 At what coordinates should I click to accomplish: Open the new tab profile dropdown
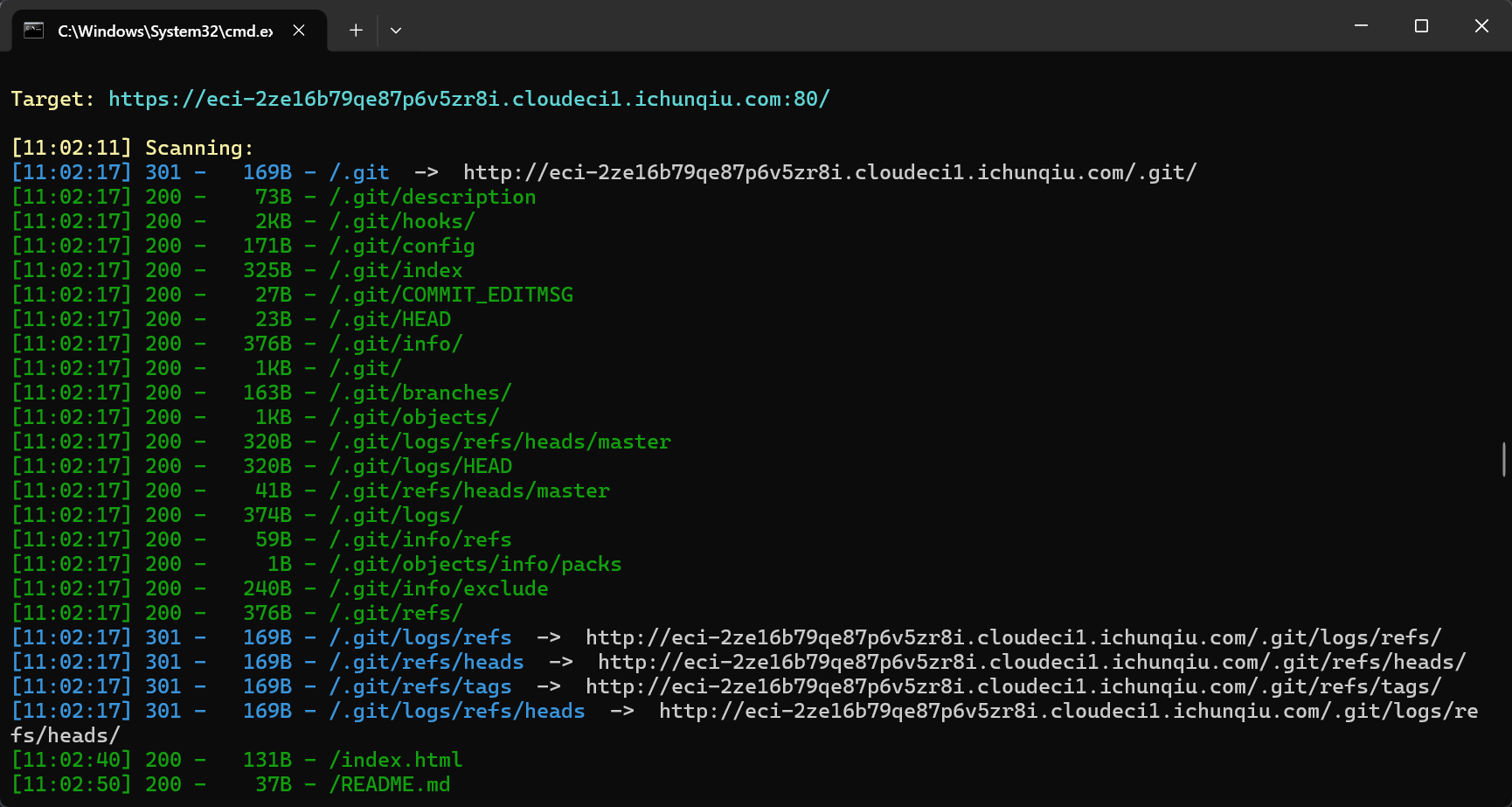point(396,31)
